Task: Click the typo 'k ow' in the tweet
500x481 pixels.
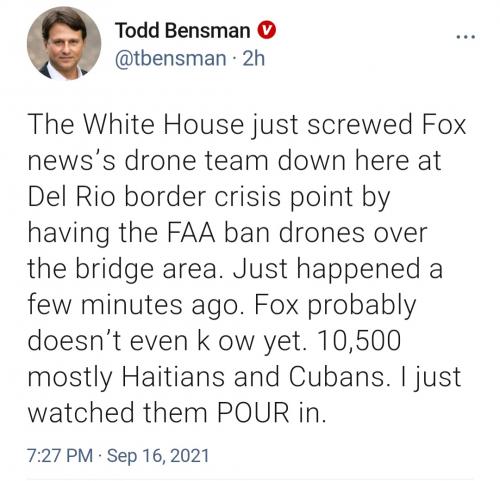Action: click(226, 341)
